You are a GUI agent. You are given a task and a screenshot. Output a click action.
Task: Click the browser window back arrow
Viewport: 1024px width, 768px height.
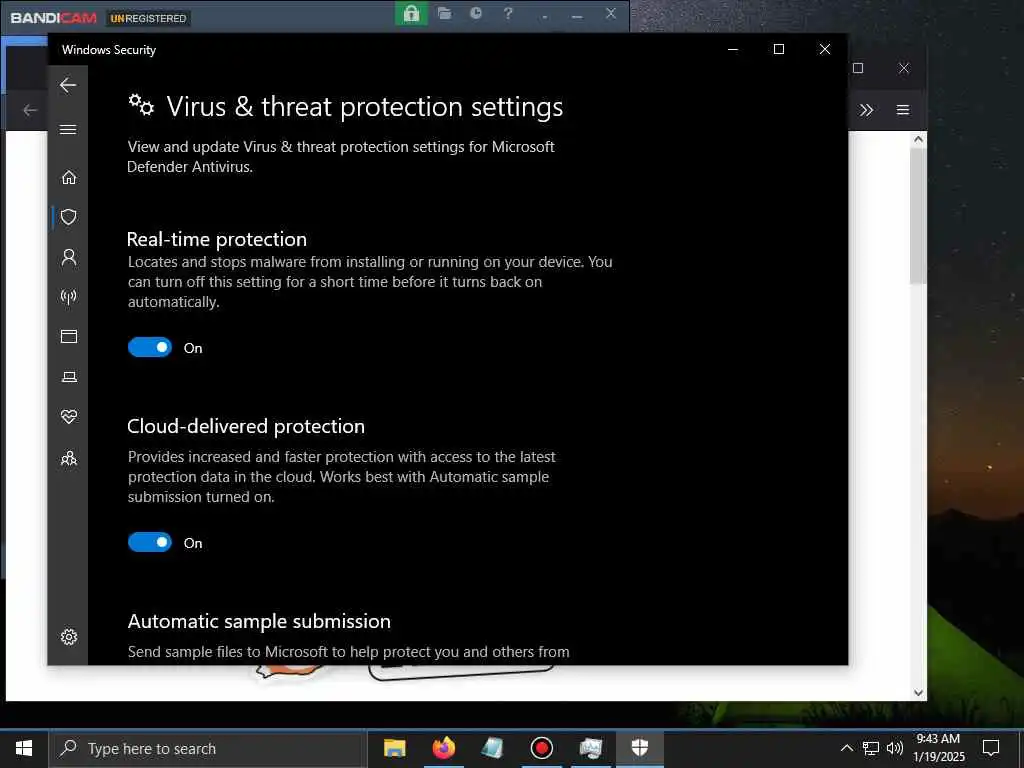(x=30, y=110)
